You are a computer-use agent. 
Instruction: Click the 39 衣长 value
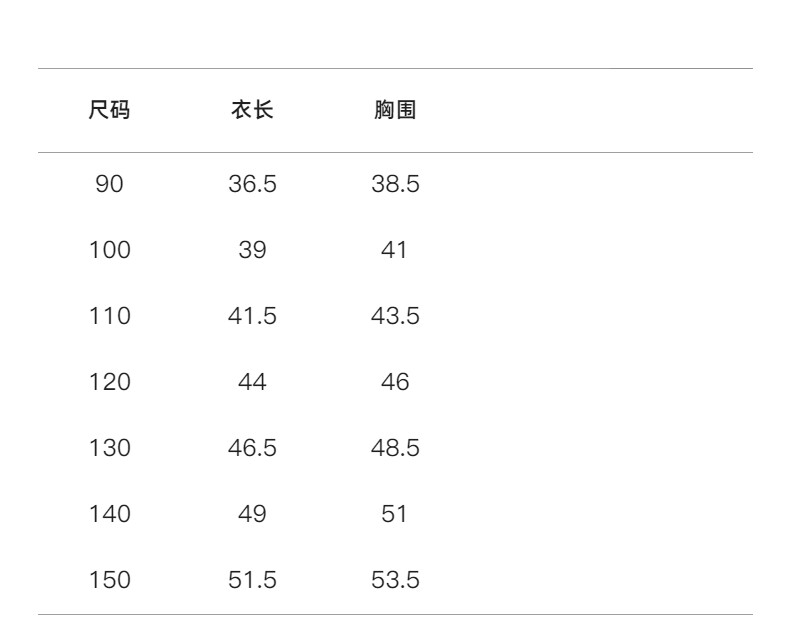[x=252, y=251]
